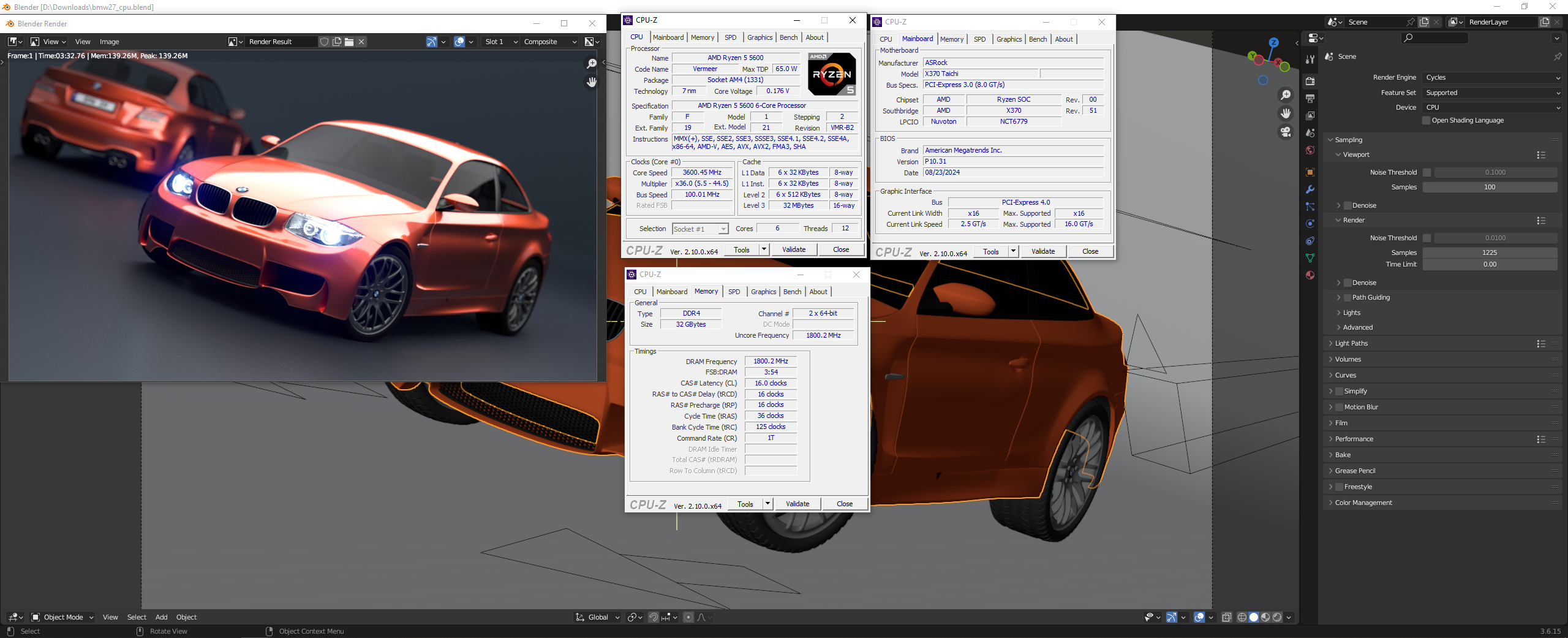Open the Render Engine Cycles dropdown
This screenshot has width=1568, height=638.
point(1492,78)
